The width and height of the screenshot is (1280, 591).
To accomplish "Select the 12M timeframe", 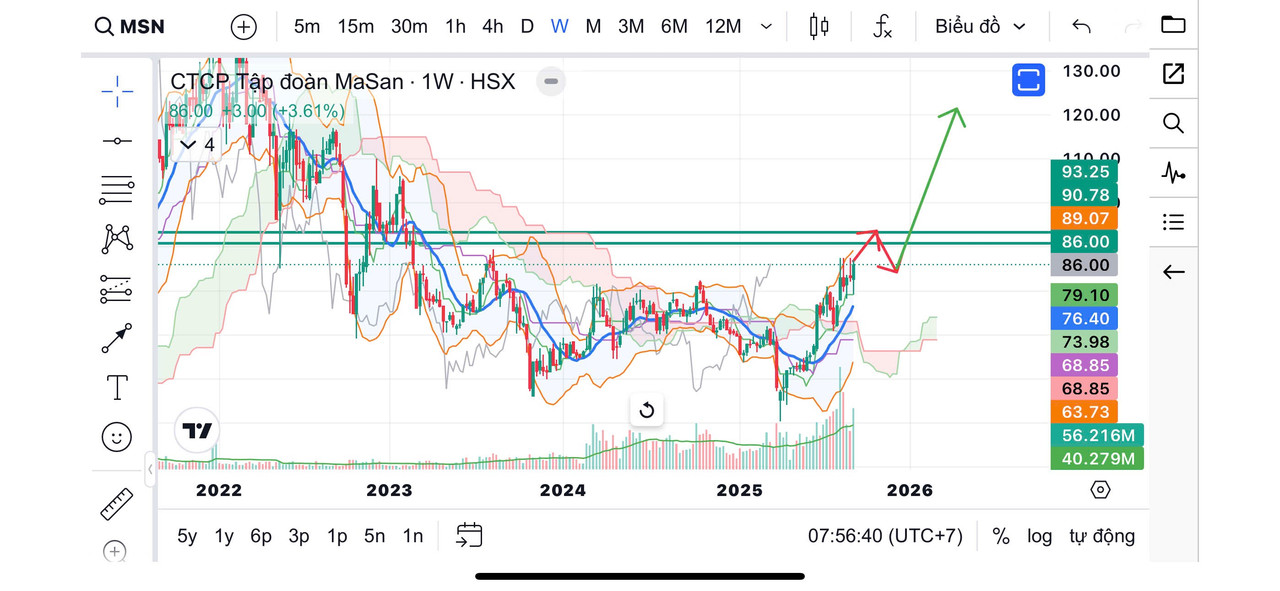I will click(x=723, y=26).
